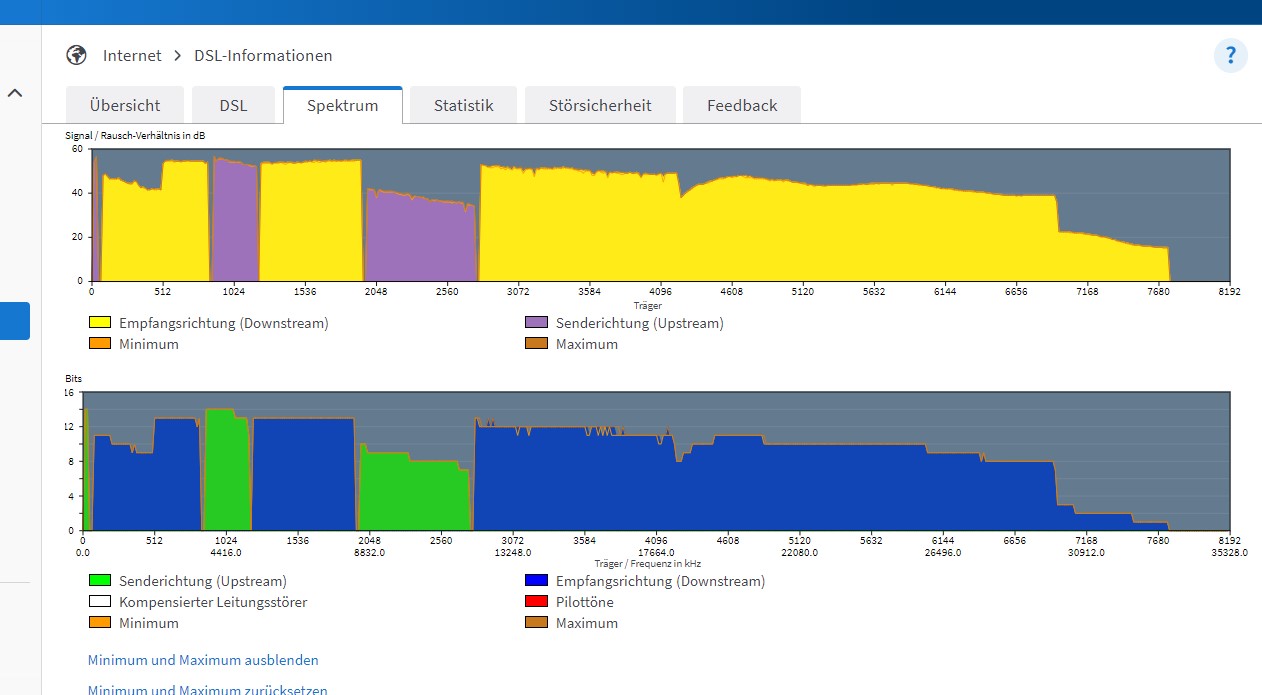
Task: Click the Signal / Rausch-Verhältnis in dB label
Action: click(135, 135)
